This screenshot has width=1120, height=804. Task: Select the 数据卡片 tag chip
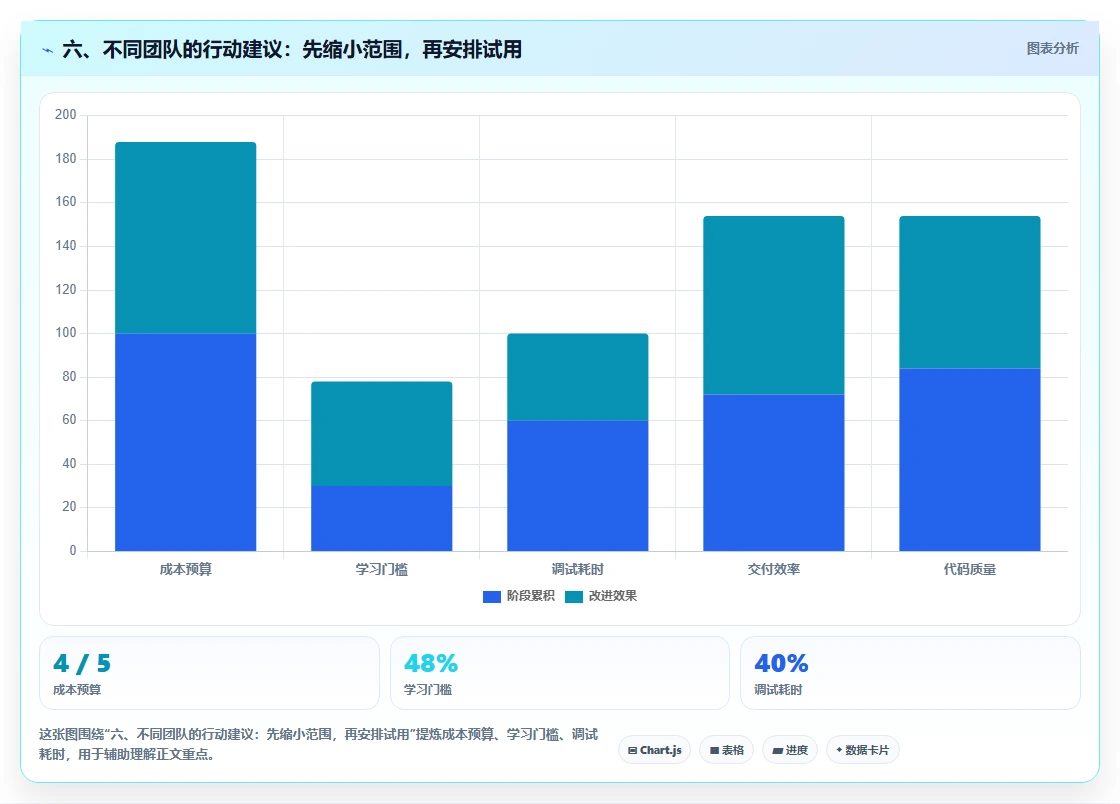tap(863, 750)
